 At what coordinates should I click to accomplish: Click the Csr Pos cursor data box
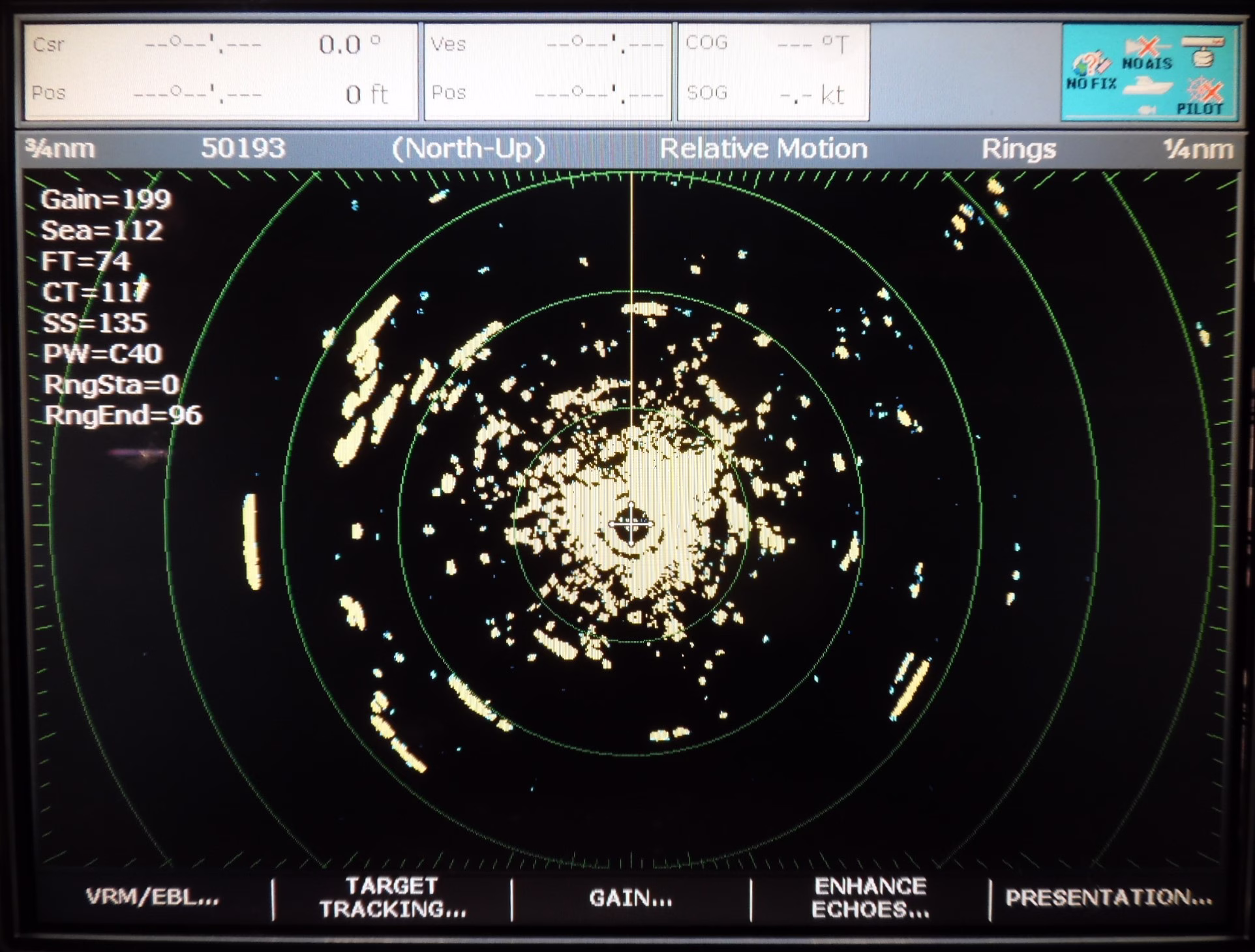click(220, 71)
